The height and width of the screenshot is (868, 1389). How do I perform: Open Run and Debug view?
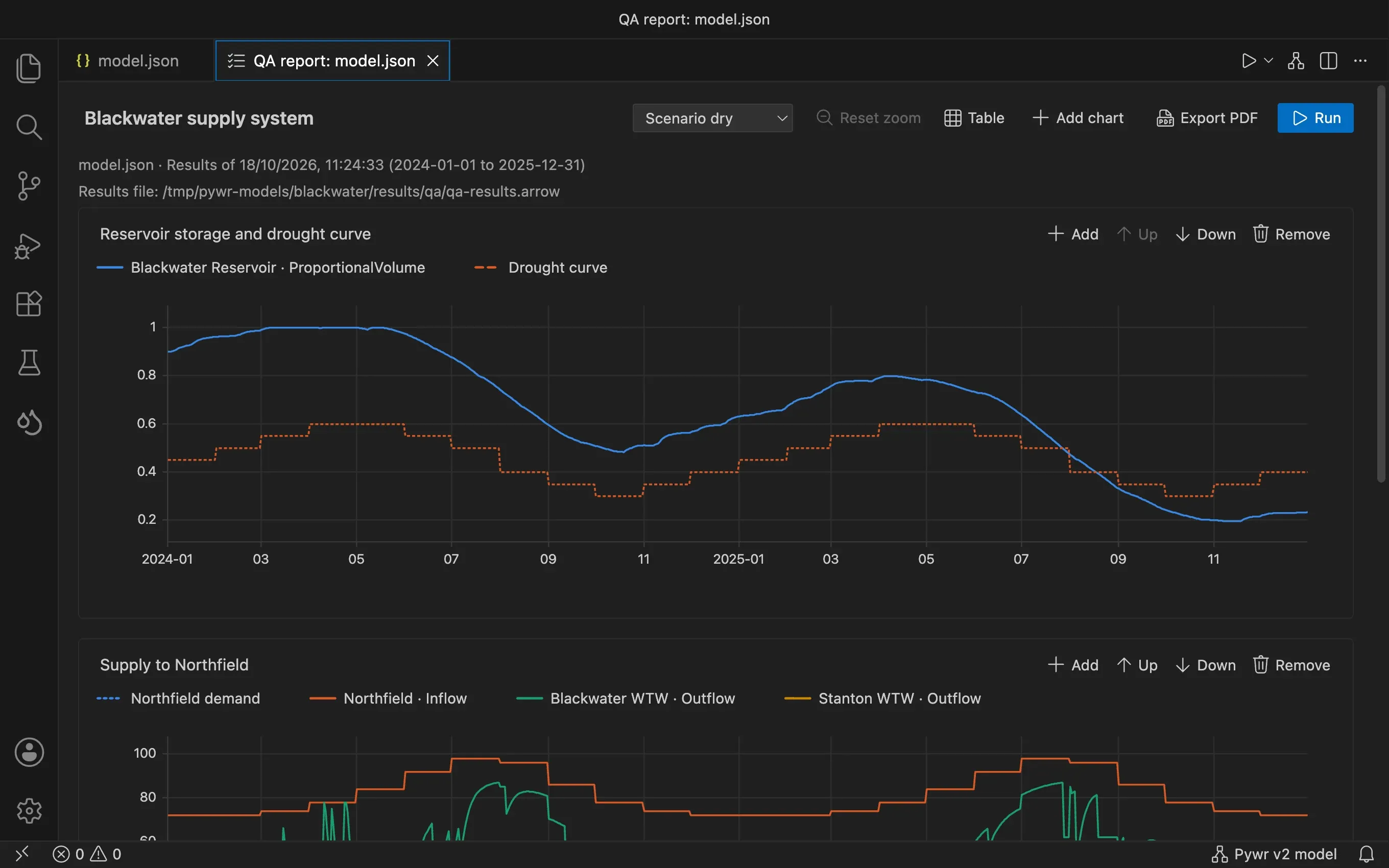click(x=29, y=246)
